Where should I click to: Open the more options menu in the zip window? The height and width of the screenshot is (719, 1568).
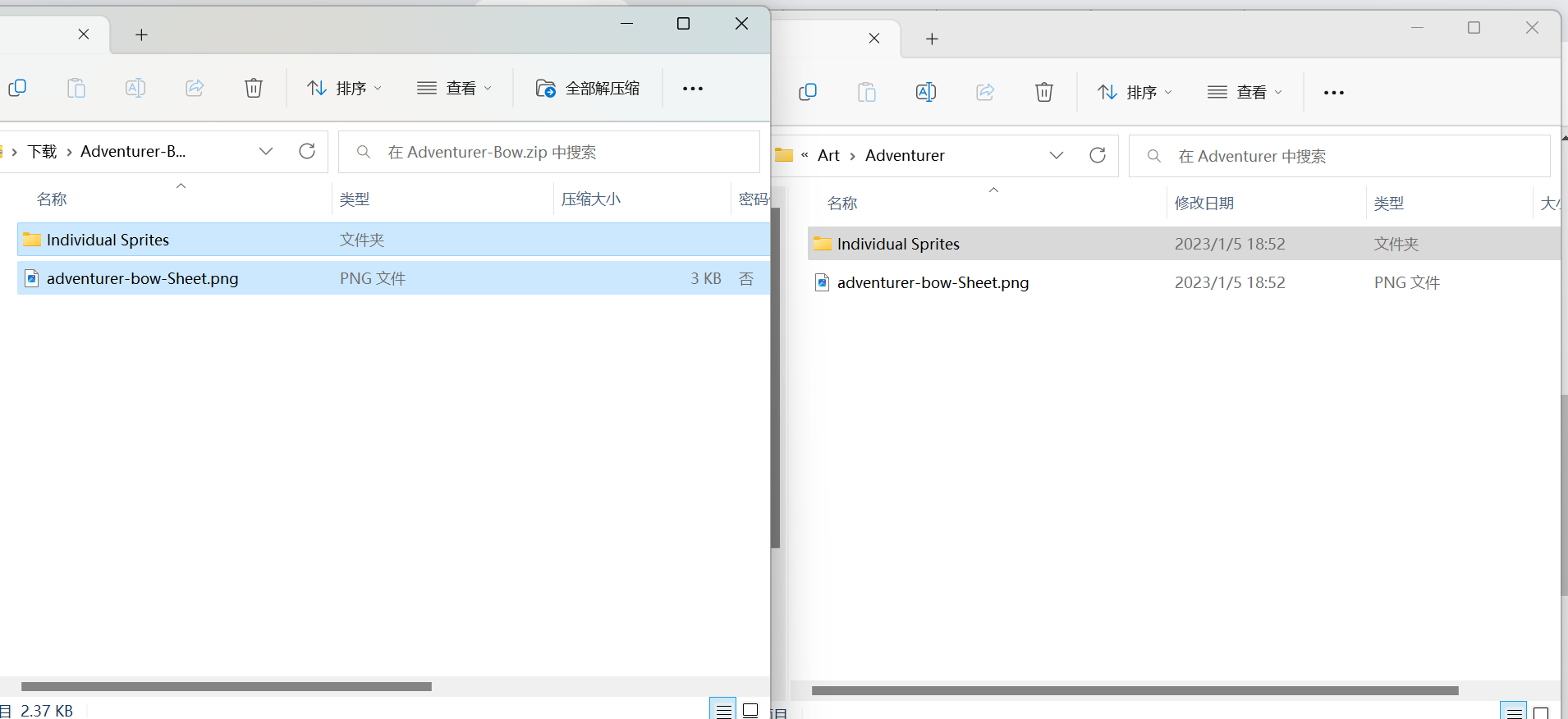click(693, 89)
